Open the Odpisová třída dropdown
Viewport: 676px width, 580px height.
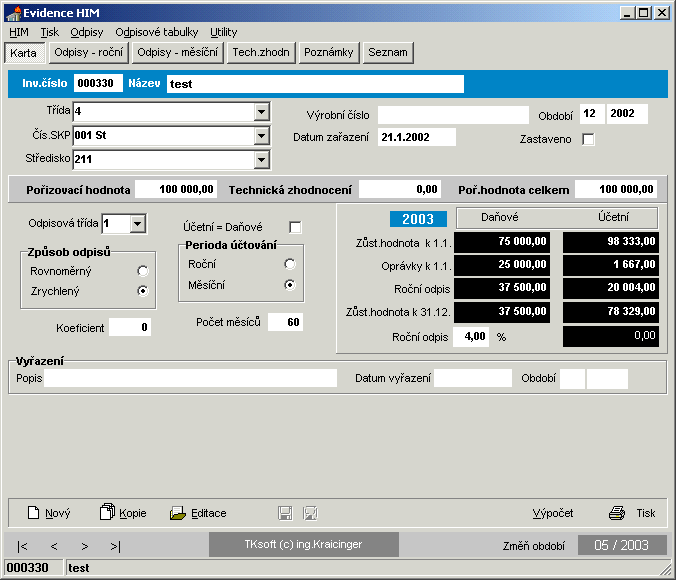138,223
